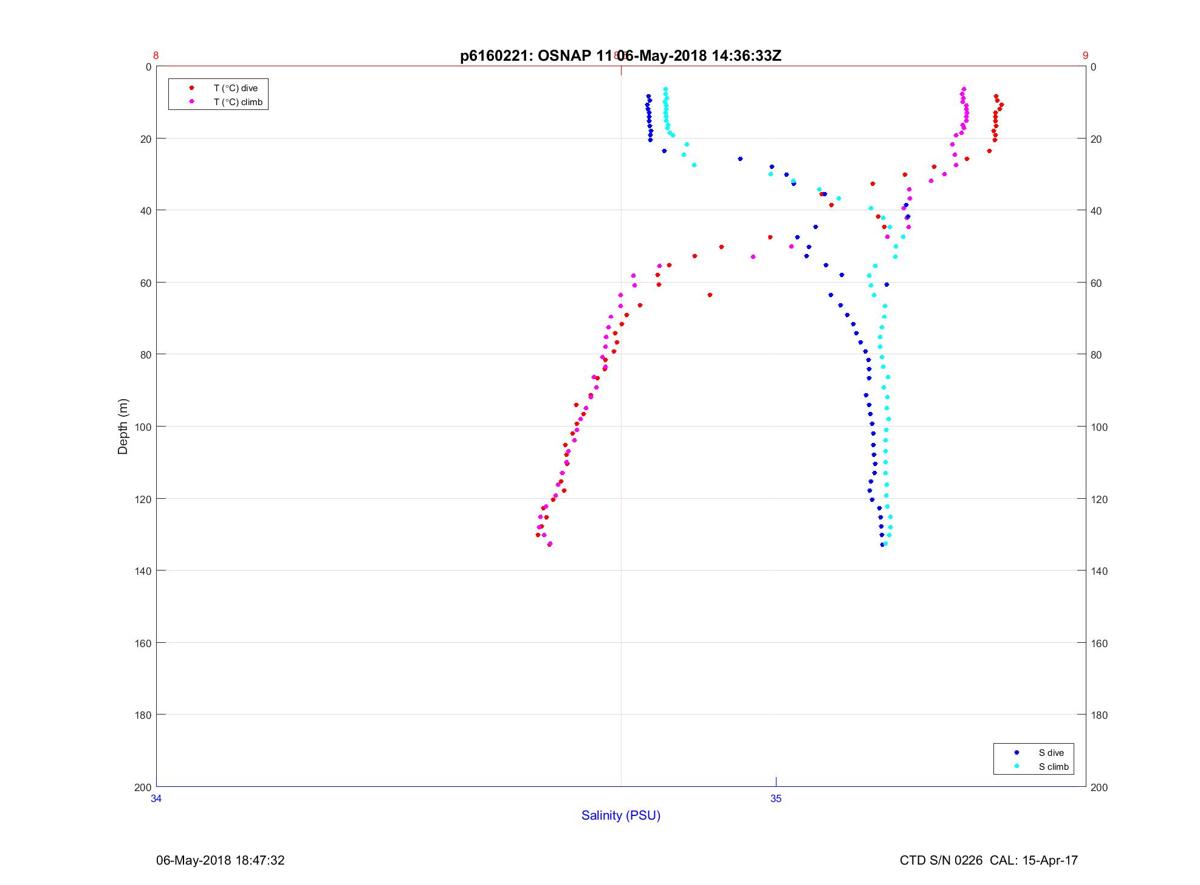The width and height of the screenshot is (1200, 885).
Task: Click the blue marker in the salinity legend
Action: (x=1016, y=752)
